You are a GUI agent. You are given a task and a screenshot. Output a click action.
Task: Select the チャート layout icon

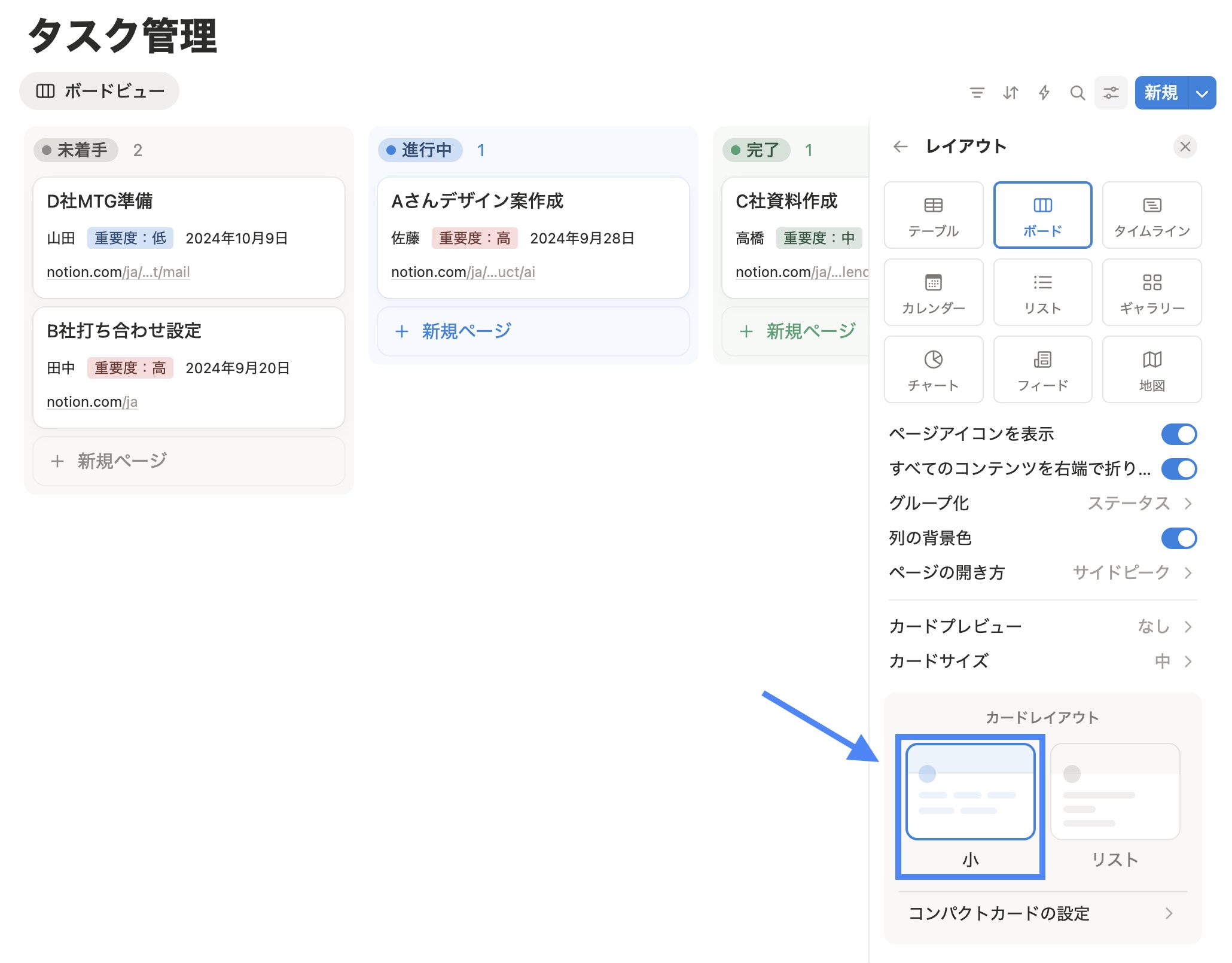pyautogui.click(x=933, y=369)
